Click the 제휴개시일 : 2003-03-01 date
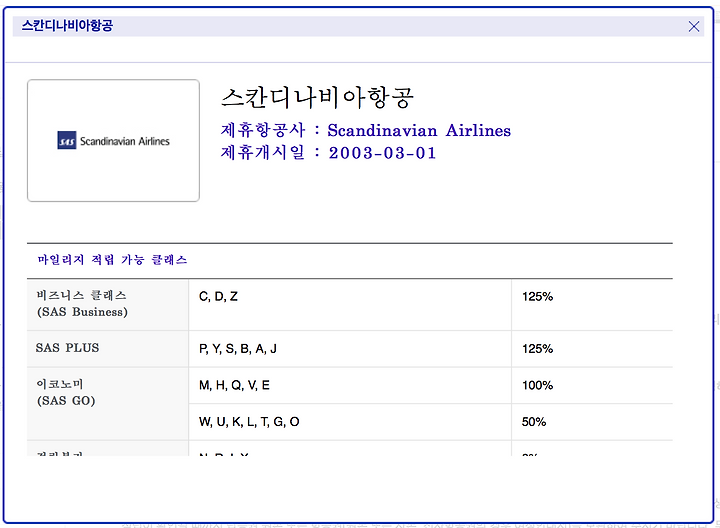Screen dimensions: 720x528 [x=328, y=152]
